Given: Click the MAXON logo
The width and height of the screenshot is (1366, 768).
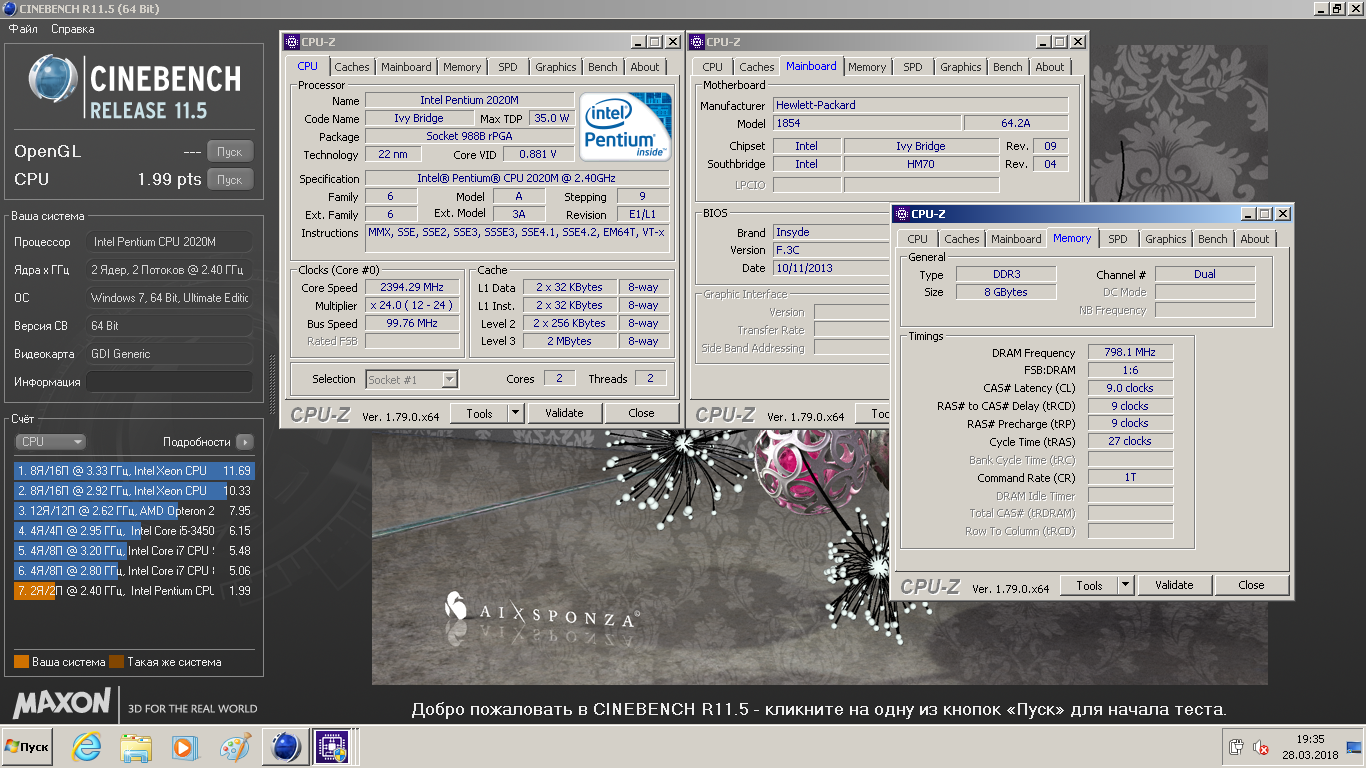Looking at the screenshot, I should (61, 703).
